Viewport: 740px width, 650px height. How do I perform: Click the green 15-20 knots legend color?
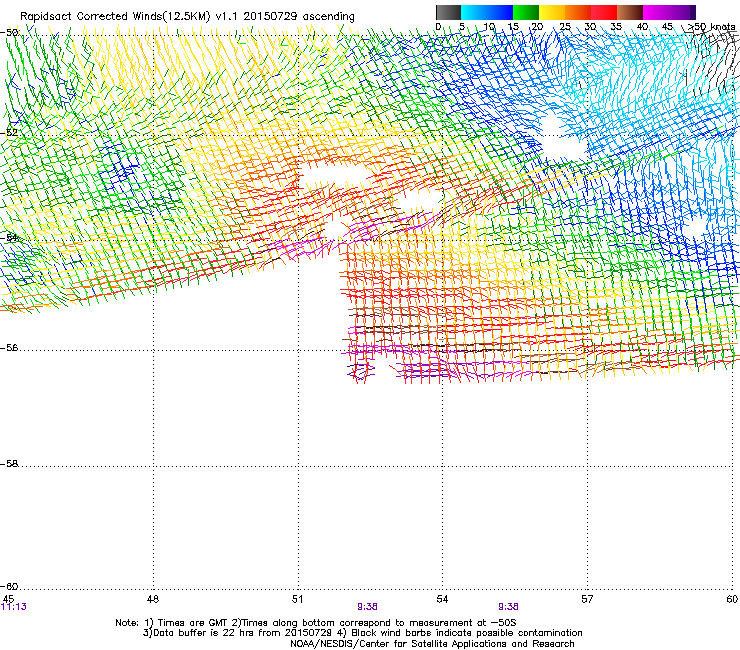526,12
